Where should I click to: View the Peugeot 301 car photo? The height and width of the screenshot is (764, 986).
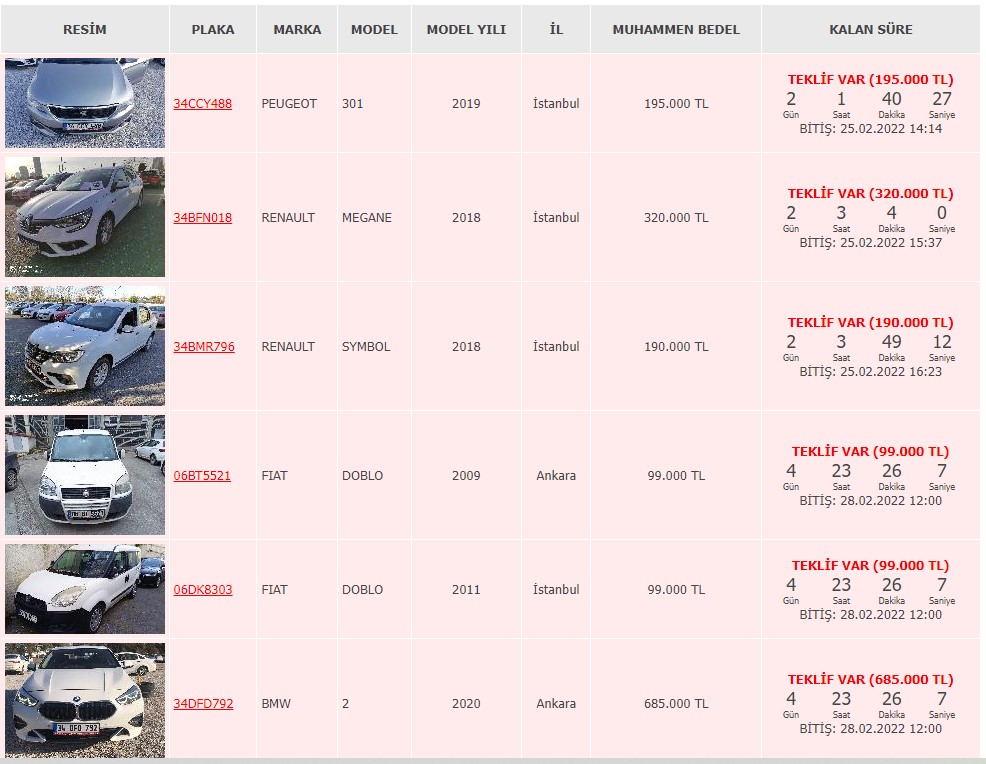point(85,103)
